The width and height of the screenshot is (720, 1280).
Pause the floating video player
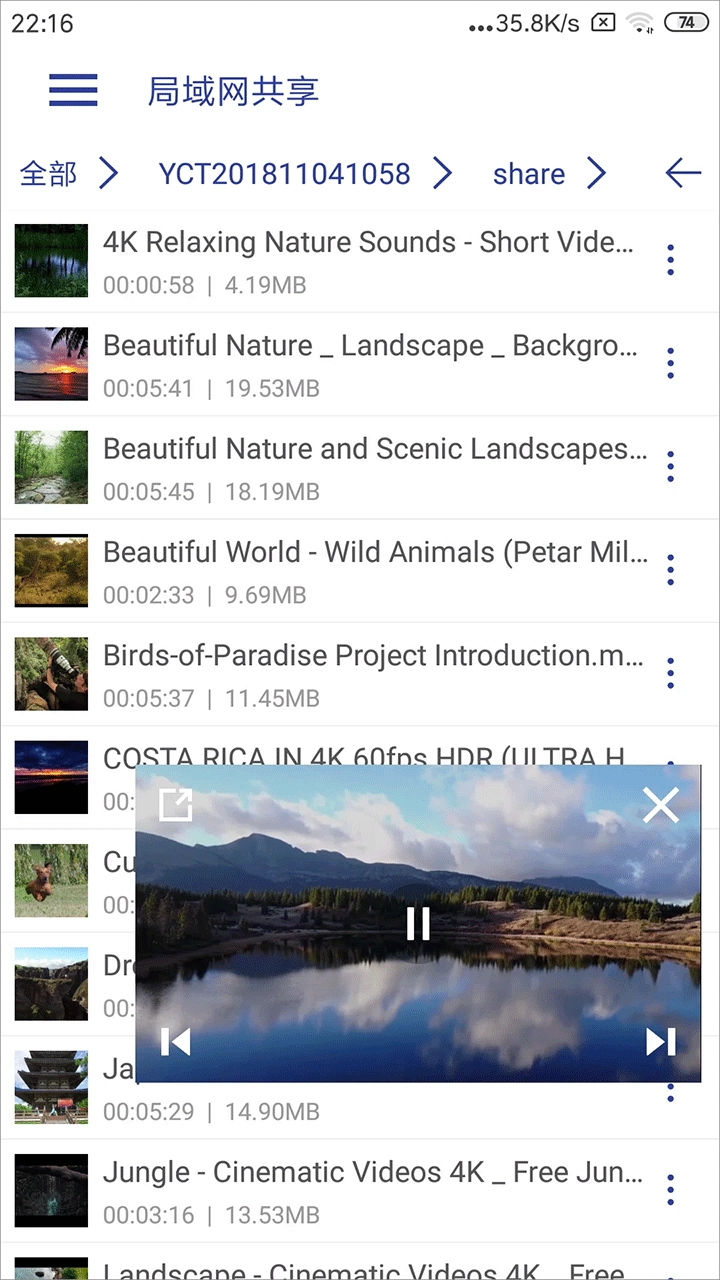coord(418,923)
